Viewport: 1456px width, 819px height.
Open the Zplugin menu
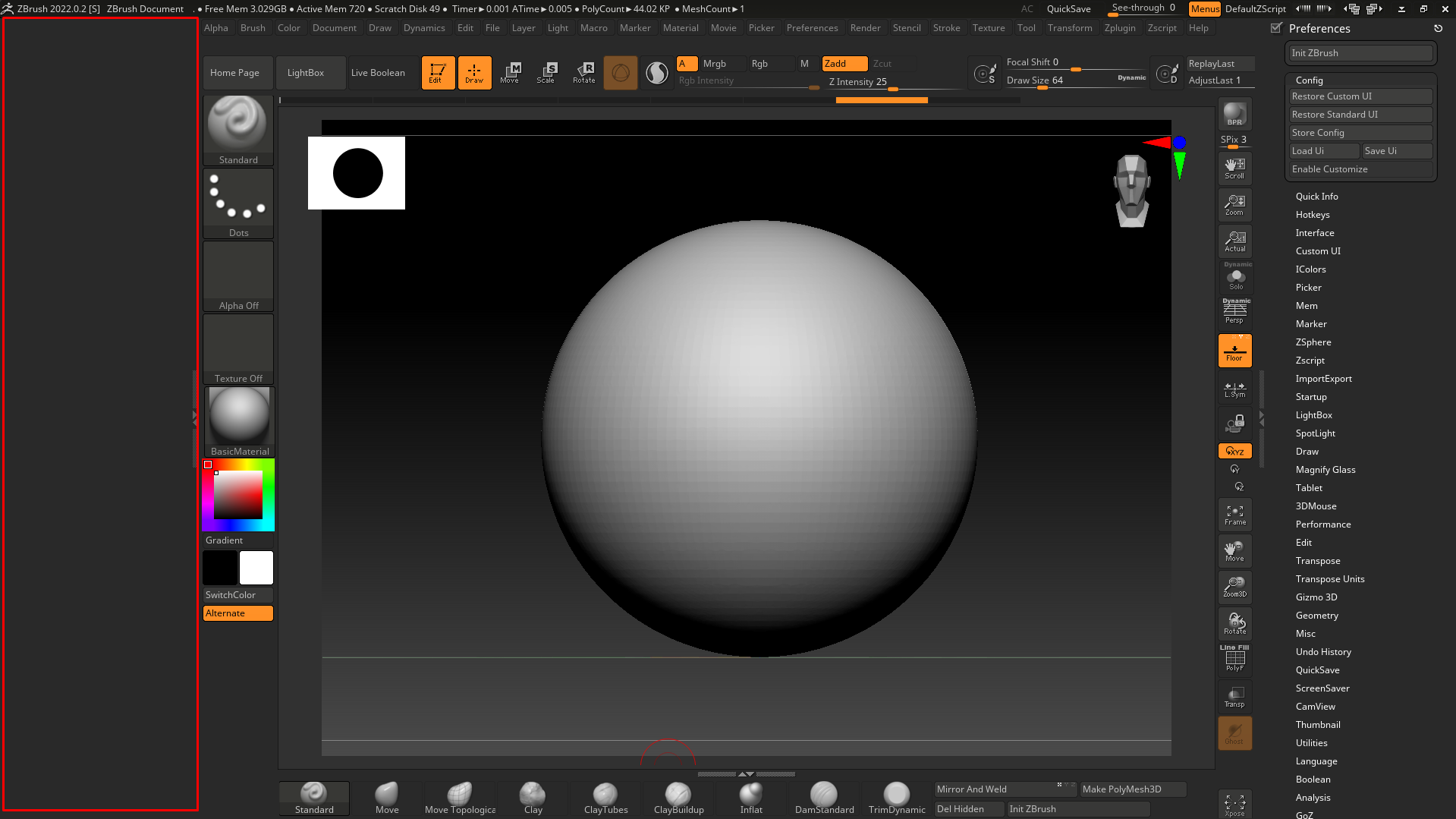[1120, 28]
